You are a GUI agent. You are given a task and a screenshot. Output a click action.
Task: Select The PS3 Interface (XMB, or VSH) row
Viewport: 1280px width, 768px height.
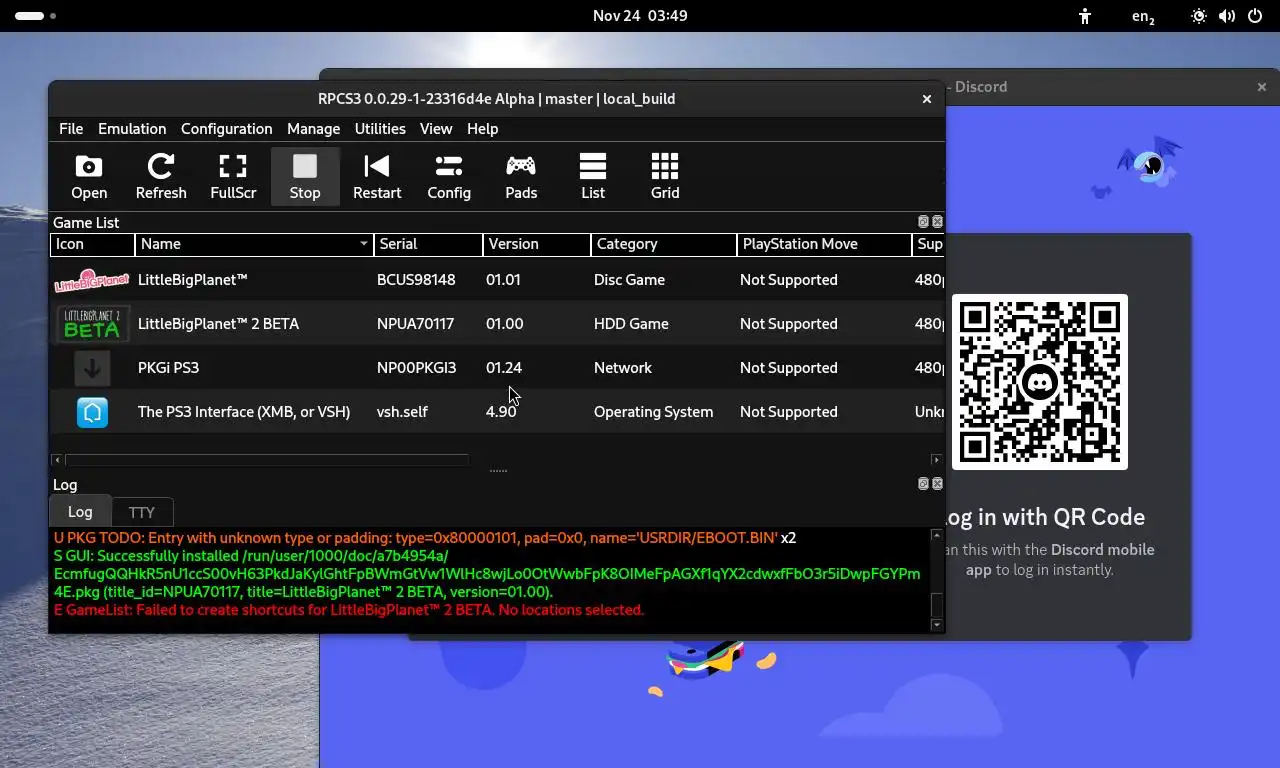(498, 412)
